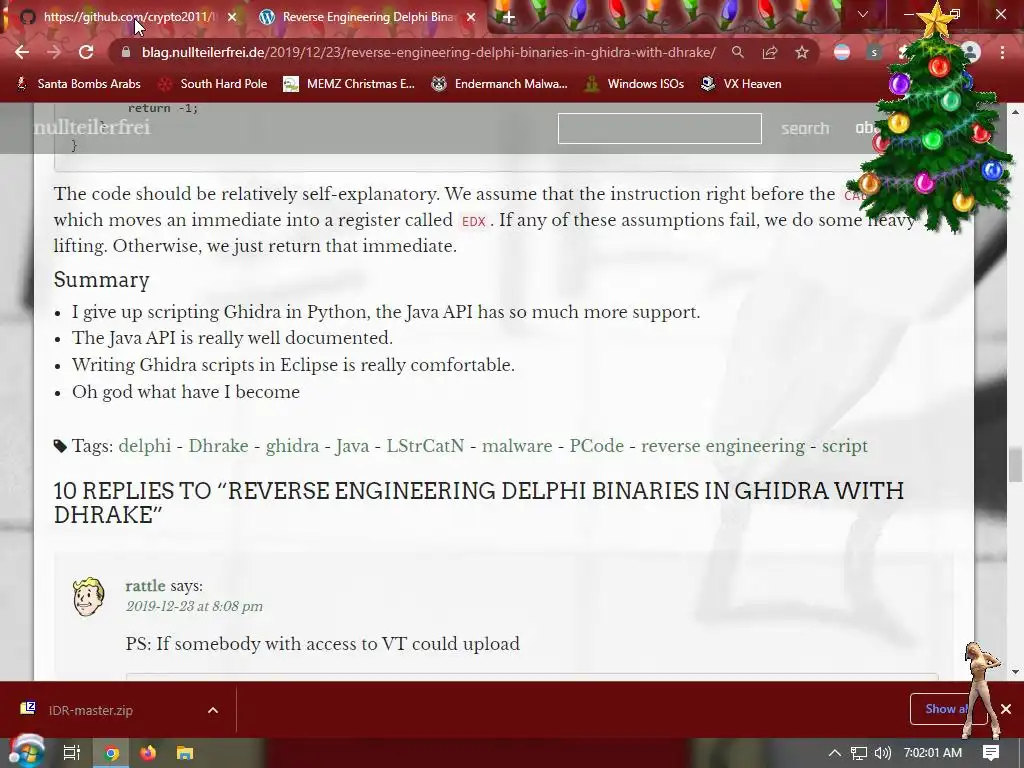Click the EDX inline code text
The height and width of the screenshot is (768, 1024).
473,221
